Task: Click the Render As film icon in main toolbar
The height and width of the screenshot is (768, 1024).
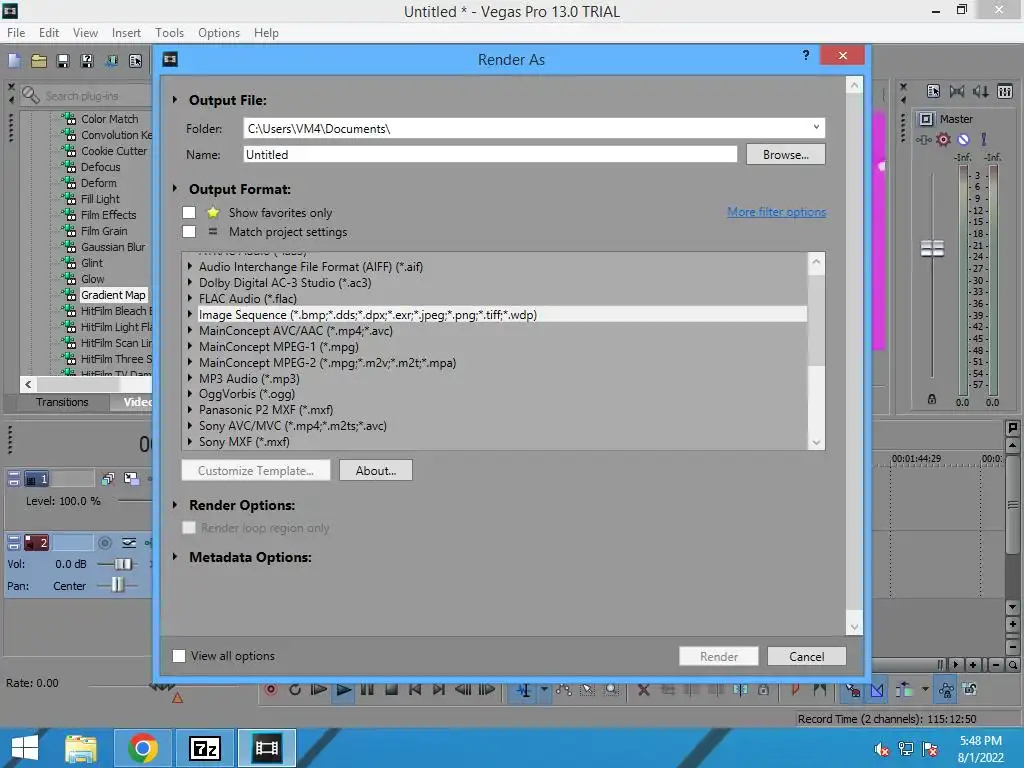Action: [112, 61]
